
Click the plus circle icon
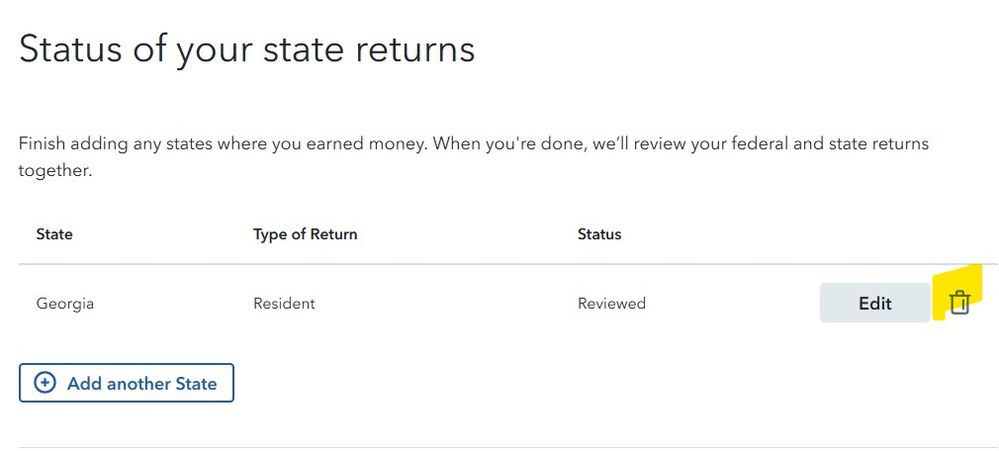point(44,383)
